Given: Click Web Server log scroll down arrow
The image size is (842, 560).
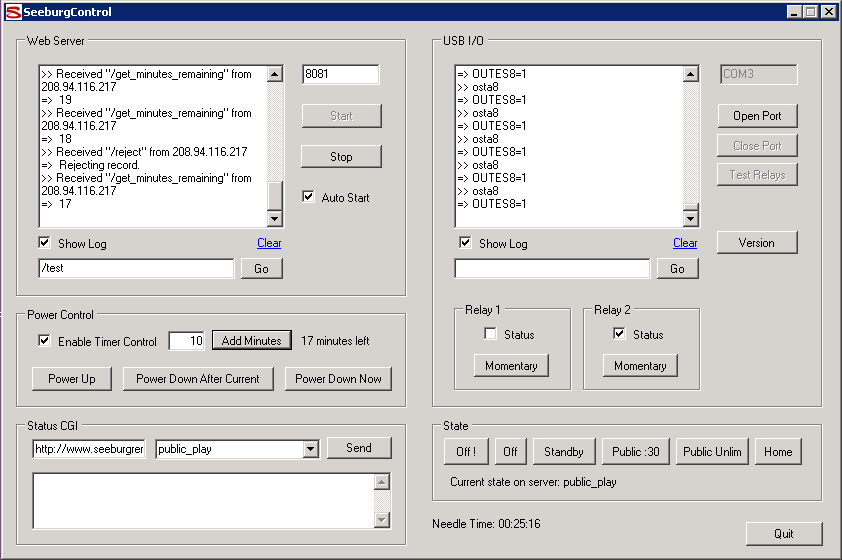Looking at the screenshot, I should pos(275,219).
